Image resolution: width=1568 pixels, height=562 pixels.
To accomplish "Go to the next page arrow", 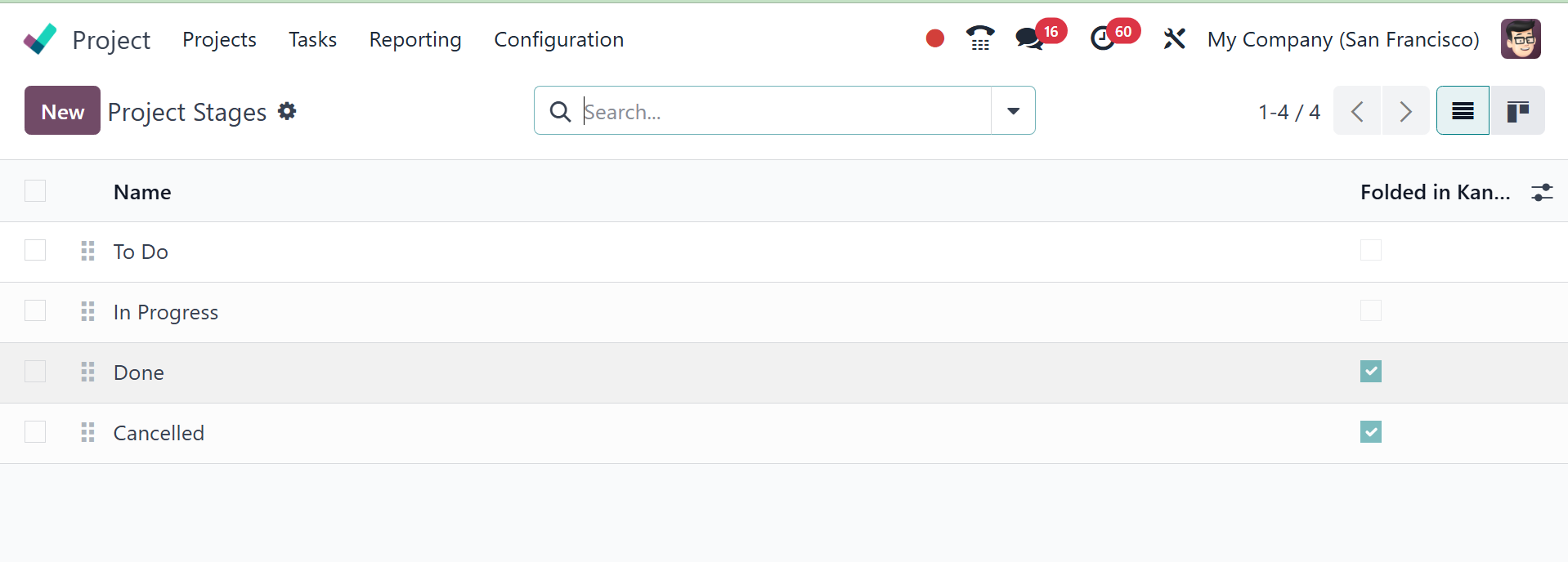I will (1405, 111).
